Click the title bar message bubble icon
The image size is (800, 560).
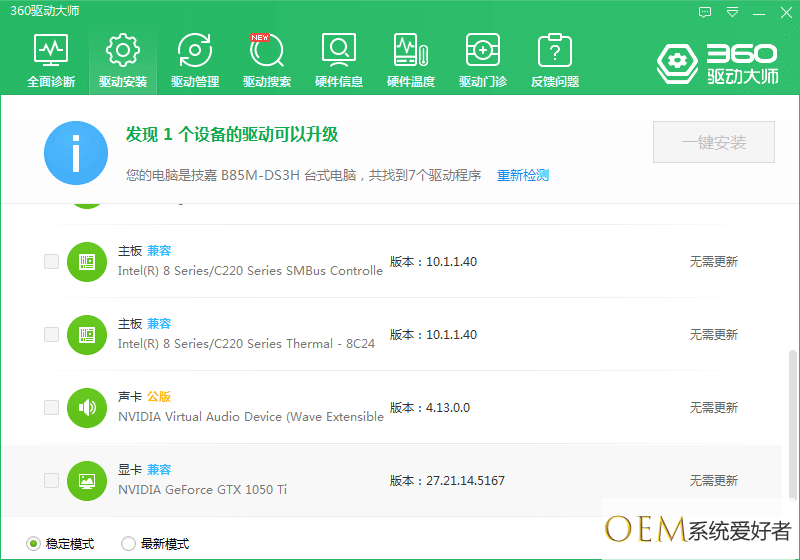(x=705, y=12)
